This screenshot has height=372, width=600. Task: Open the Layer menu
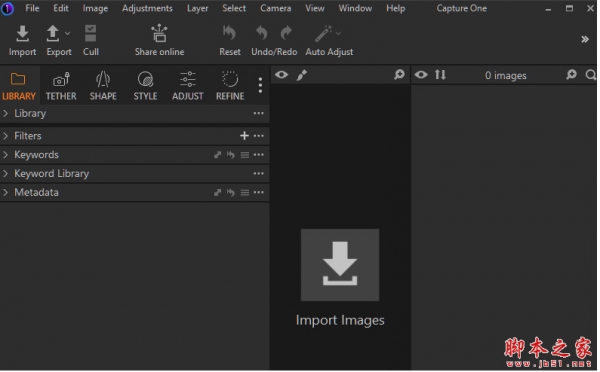click(x=197, y=8)
